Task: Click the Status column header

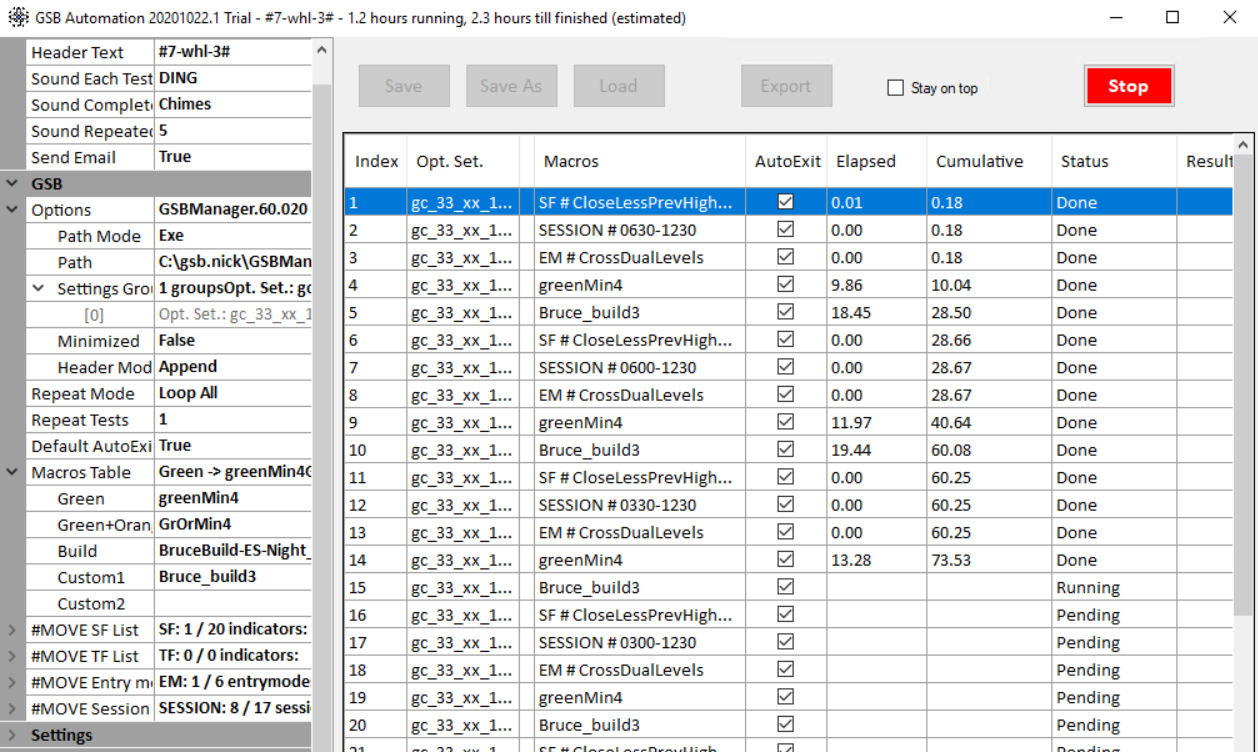Action: (1084, 161)
